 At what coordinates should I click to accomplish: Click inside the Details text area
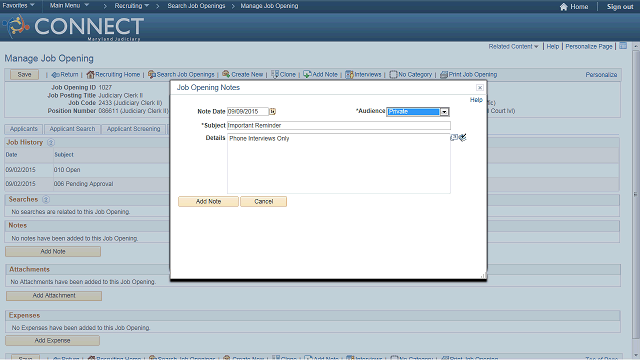pos(339,163)
